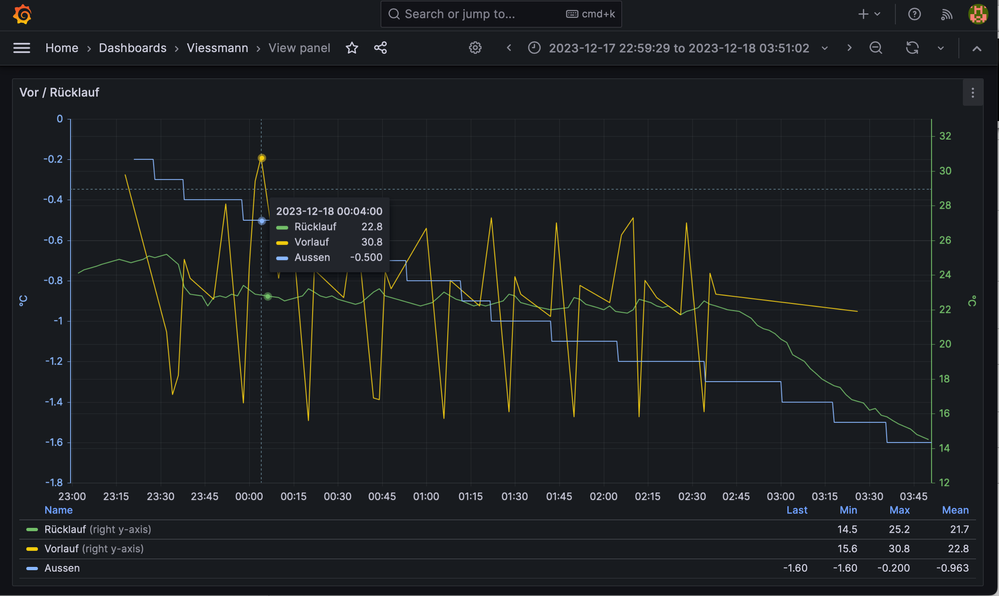
Task: Click the Aussen mean value -0.963
Action: pyautogui.click(x=952, y=568)
